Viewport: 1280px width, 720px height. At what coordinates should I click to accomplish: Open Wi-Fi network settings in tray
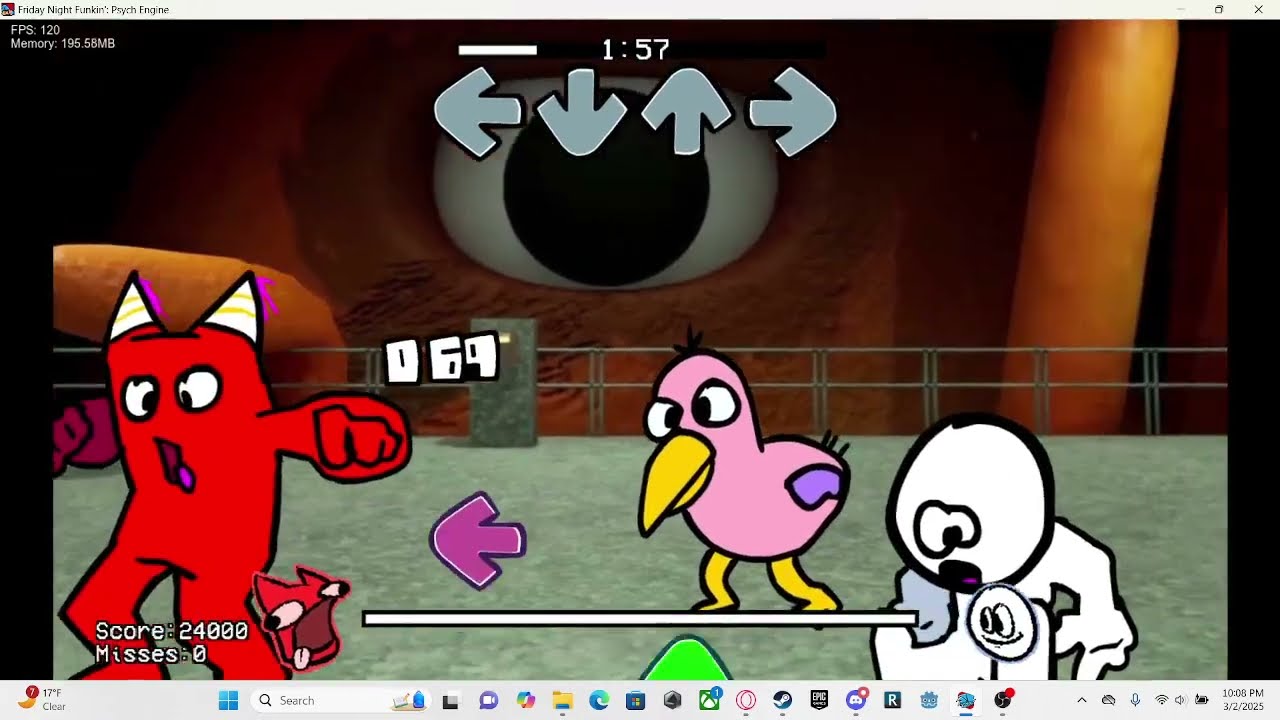1161,700
